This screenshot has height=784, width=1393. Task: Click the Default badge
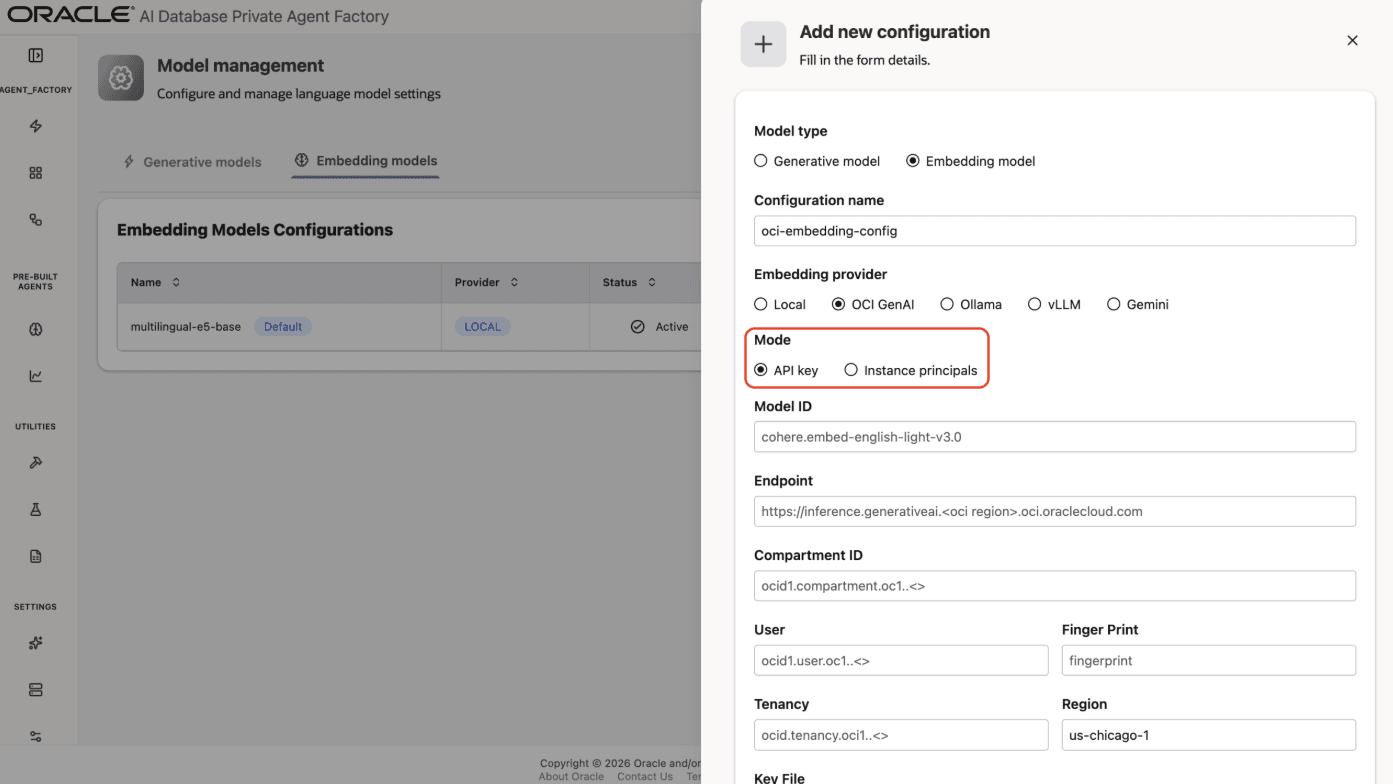283,327
